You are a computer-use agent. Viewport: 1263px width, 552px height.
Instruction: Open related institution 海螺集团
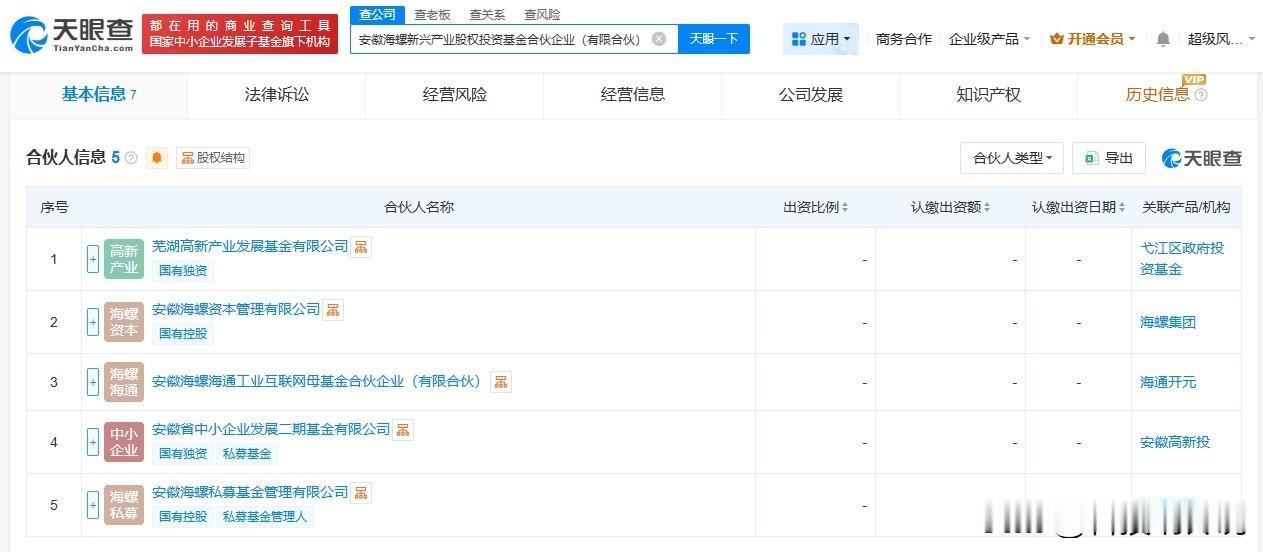point(1168,322)
